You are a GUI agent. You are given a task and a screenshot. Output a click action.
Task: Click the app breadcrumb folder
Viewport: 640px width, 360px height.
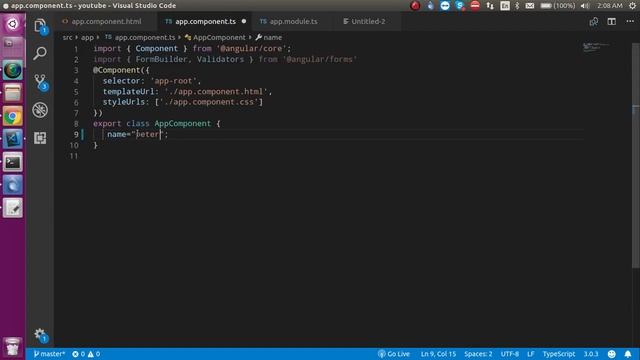click(87, 37)
